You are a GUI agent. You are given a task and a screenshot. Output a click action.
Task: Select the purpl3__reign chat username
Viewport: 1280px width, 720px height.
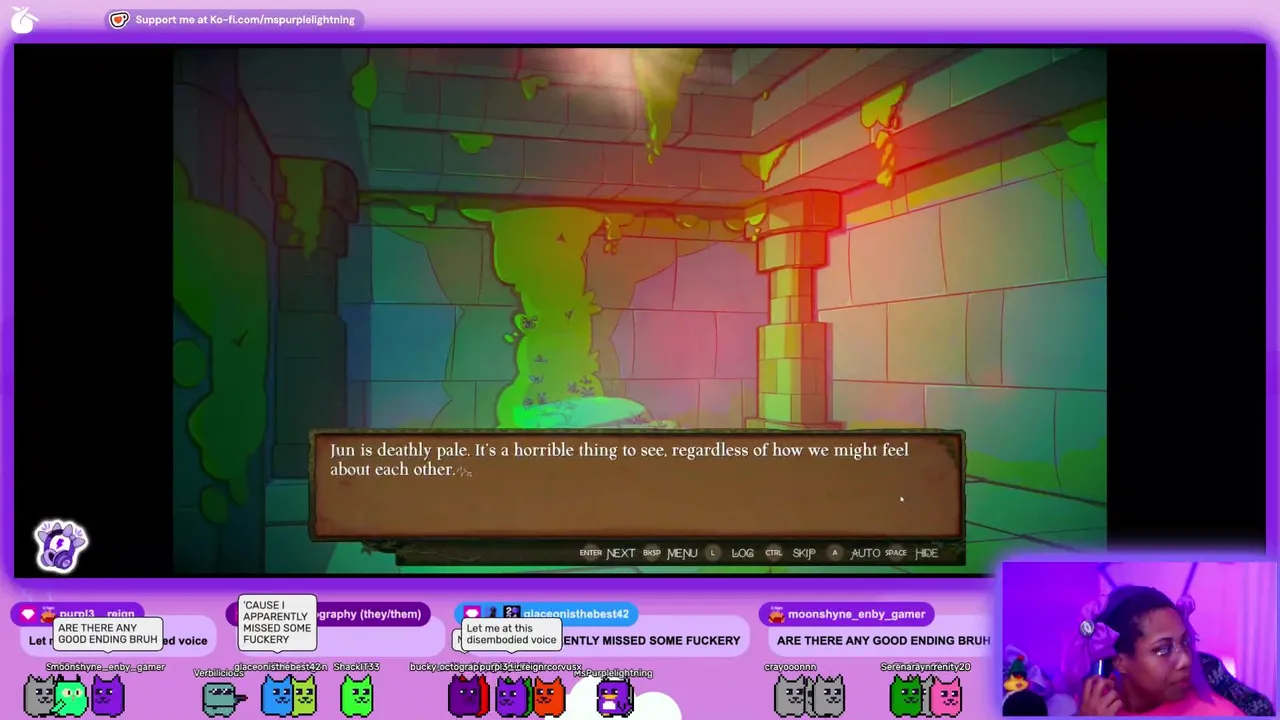(x=97, y=614)
